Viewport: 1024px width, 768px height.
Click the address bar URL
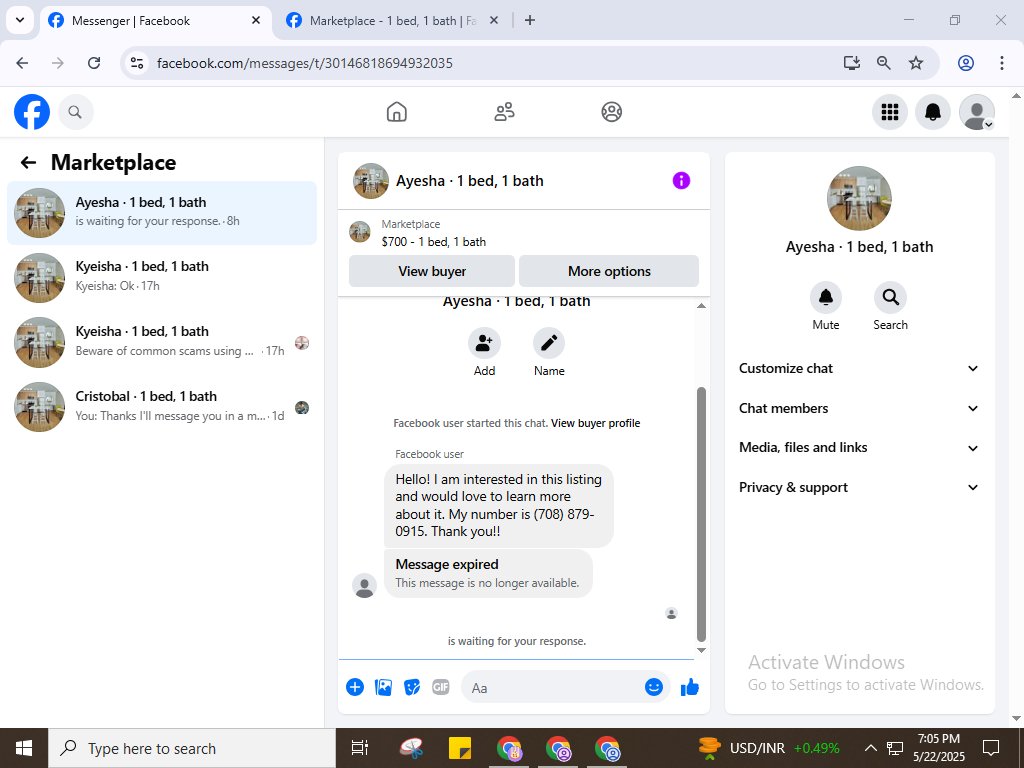(x=304, y=63)
